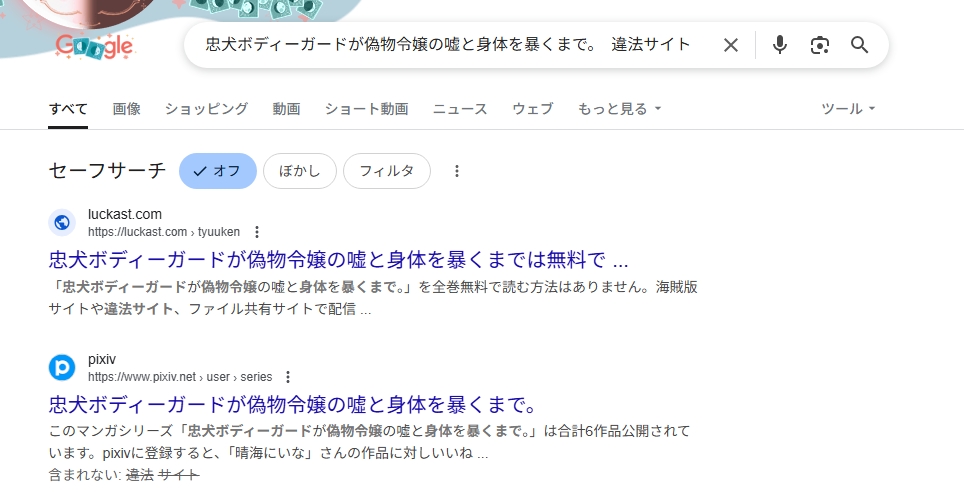Open the luckast result title ending は無料で

pyautogui.click(x=338, y=259)
